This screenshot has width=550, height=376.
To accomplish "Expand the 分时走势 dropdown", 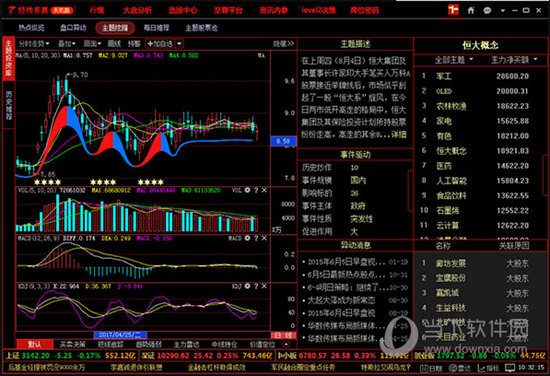I will click(x=34, y=44).
